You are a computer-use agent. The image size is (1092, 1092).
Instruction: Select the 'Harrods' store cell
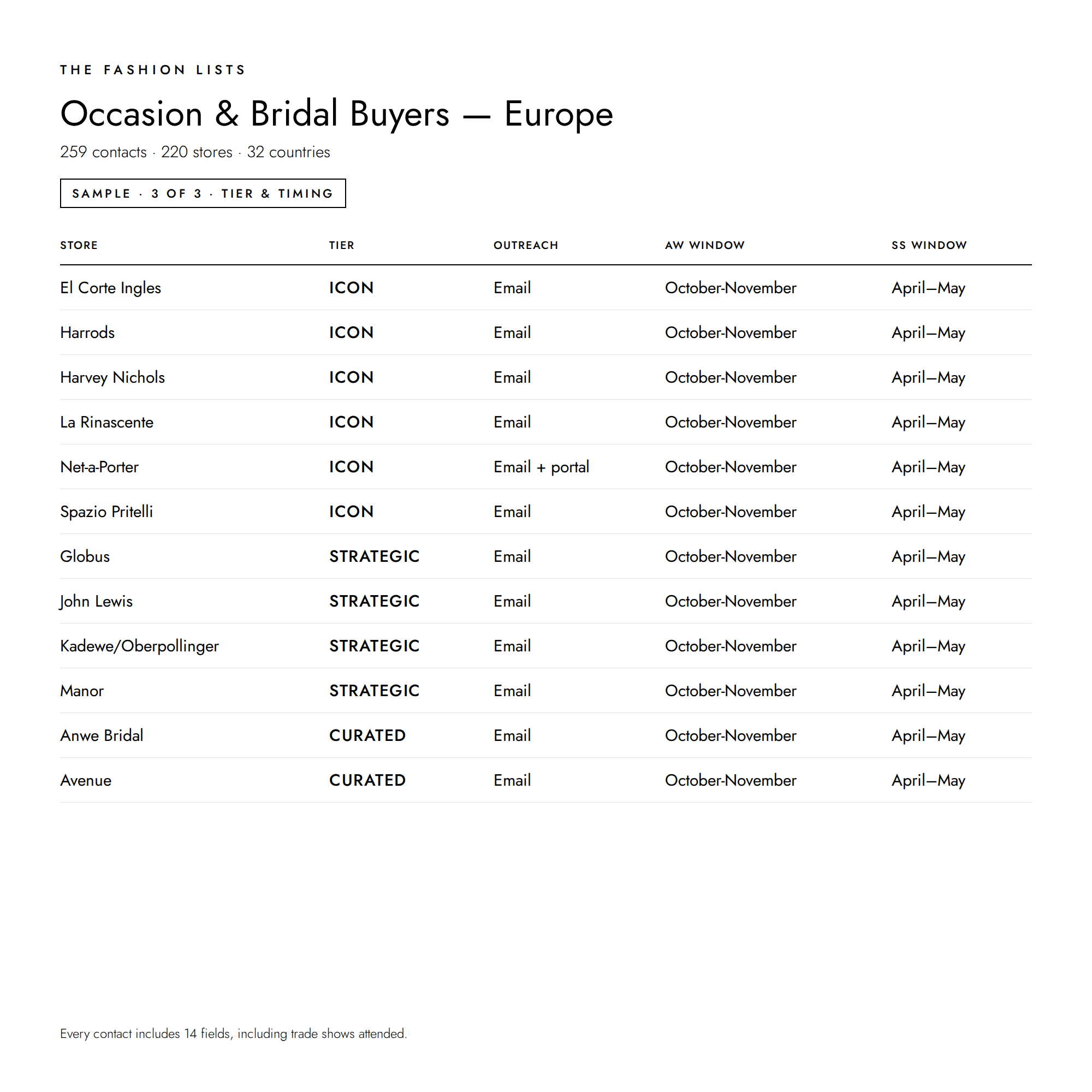coord(87,333)
